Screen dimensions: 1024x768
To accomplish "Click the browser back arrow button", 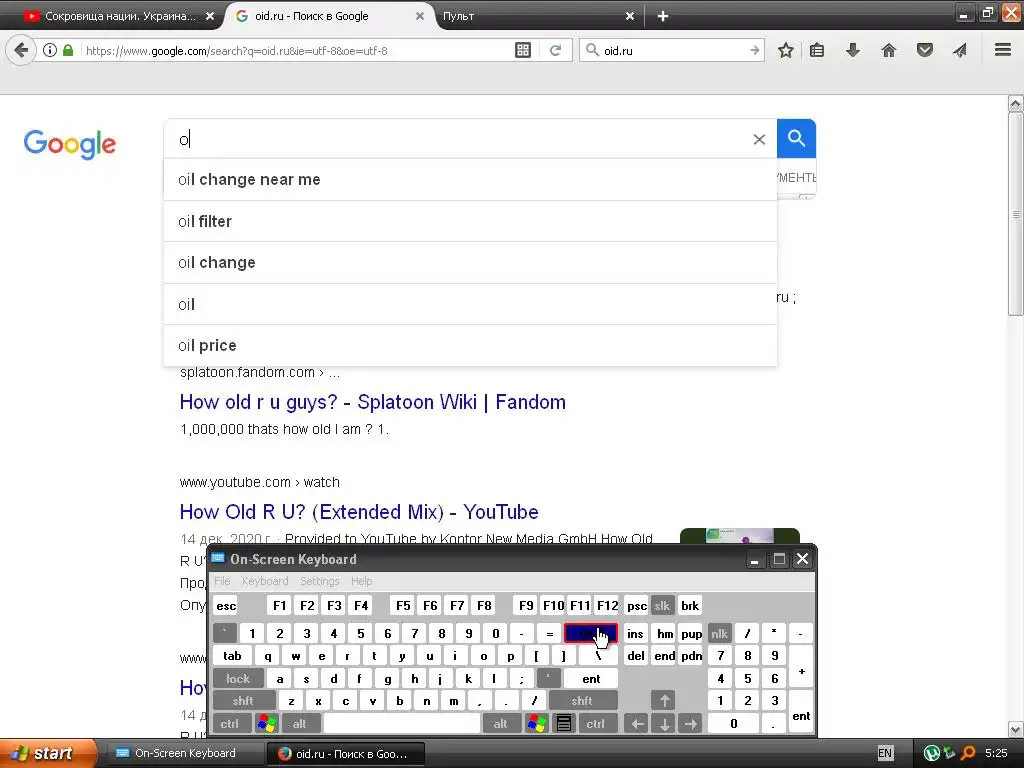I will click(x=21, y=50).
